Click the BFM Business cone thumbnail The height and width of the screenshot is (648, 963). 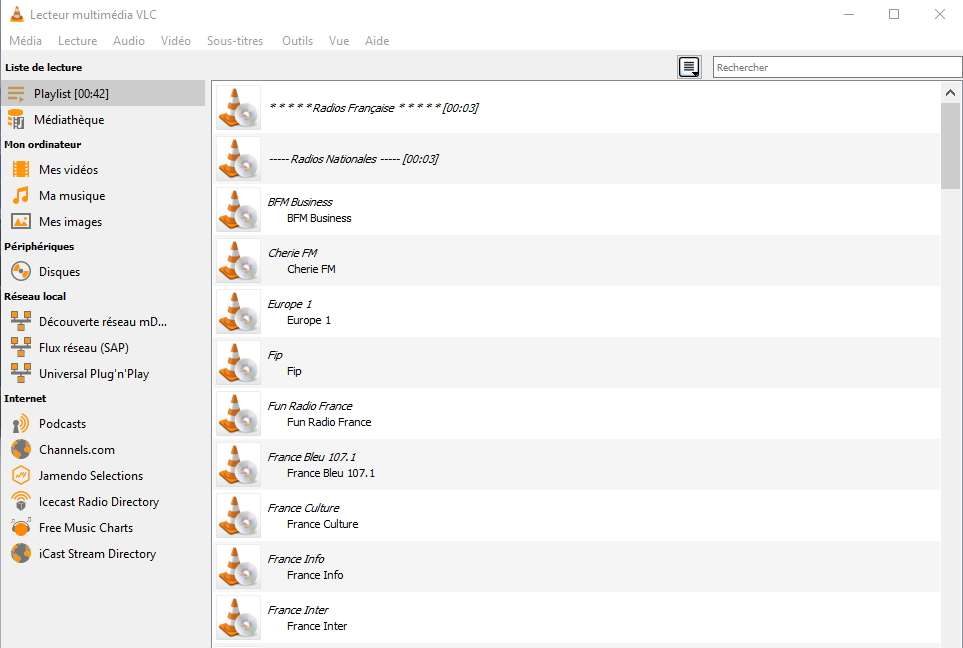[238, 210]
